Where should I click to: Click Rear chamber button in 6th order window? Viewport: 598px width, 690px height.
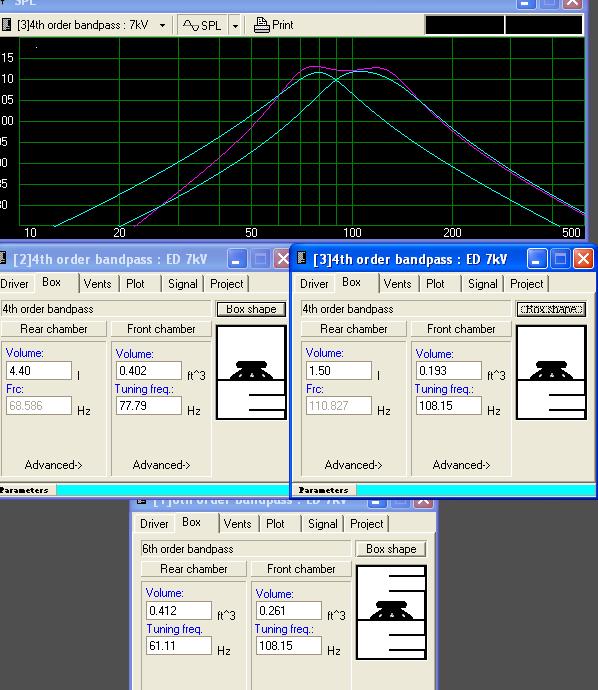(x=194, y=569)
